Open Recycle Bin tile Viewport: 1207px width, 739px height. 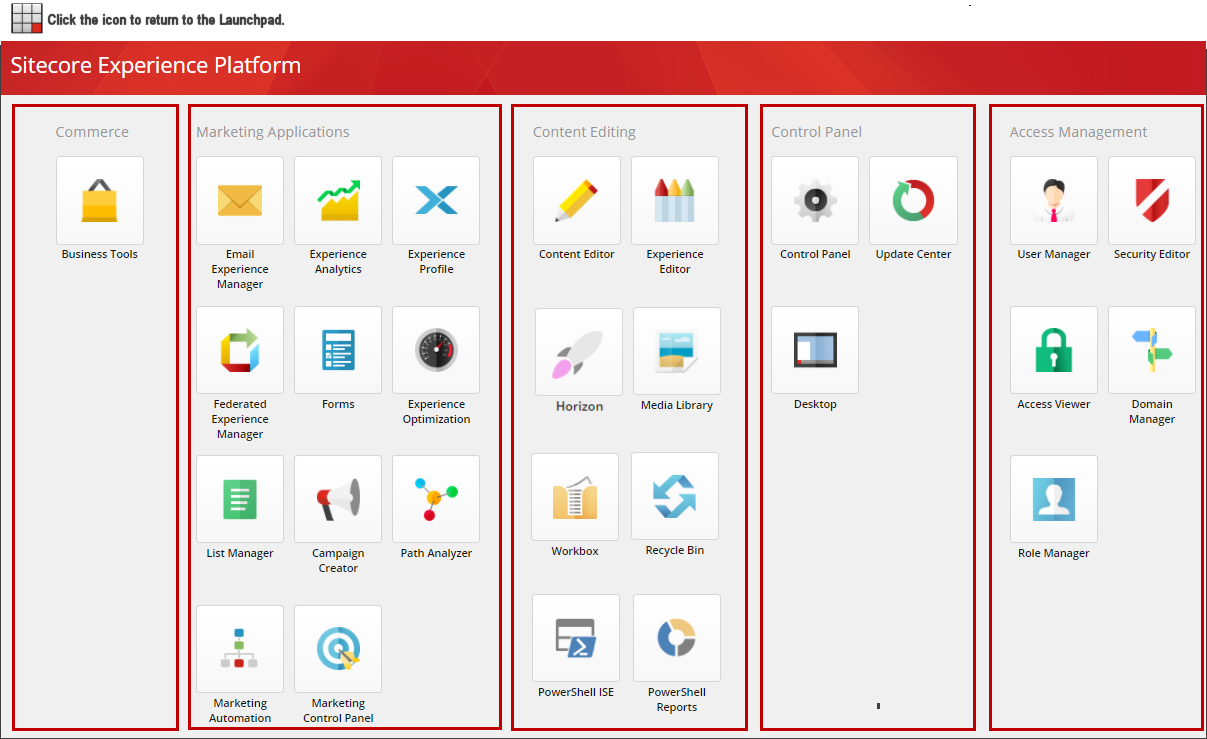(675, 496)
